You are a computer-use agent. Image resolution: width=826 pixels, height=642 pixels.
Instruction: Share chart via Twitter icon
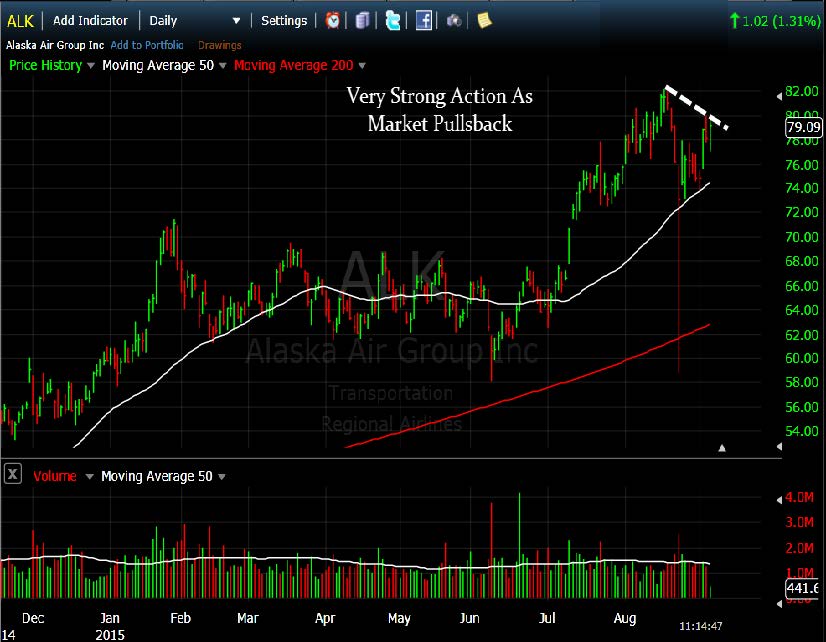(392, 21)
